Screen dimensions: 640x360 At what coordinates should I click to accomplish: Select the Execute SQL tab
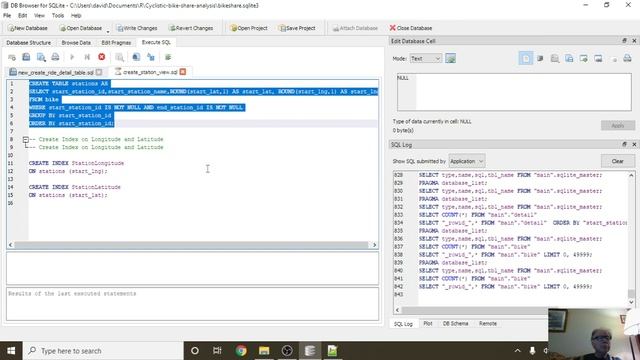pyautogui.click(x=156, y=42)
